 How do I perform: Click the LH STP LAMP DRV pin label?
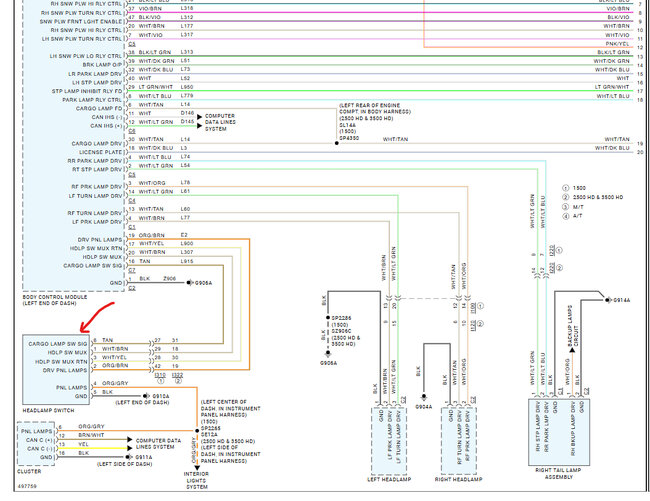point(97,82)
